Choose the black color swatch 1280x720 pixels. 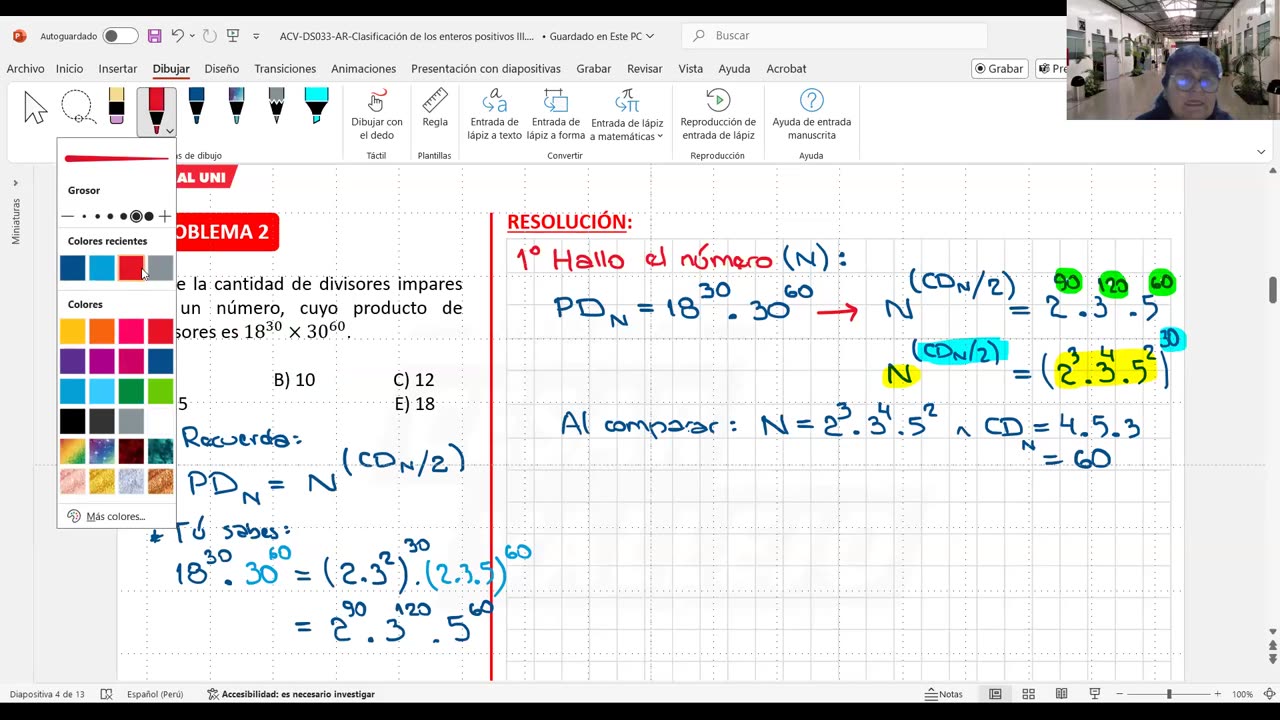(x=72, y=421)
